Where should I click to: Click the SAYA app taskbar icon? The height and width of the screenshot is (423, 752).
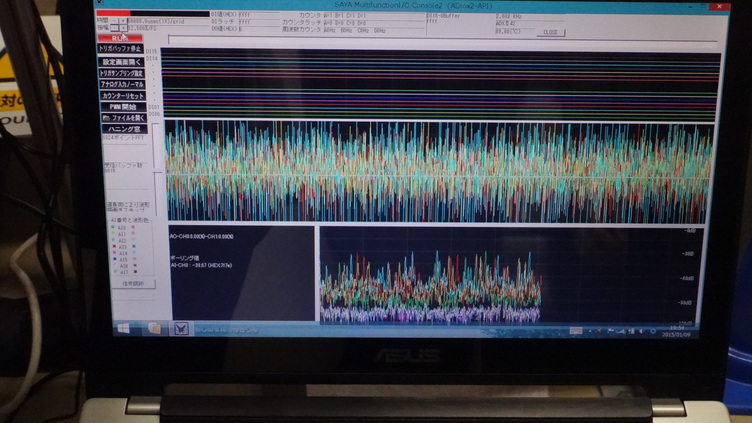[181, 328]
